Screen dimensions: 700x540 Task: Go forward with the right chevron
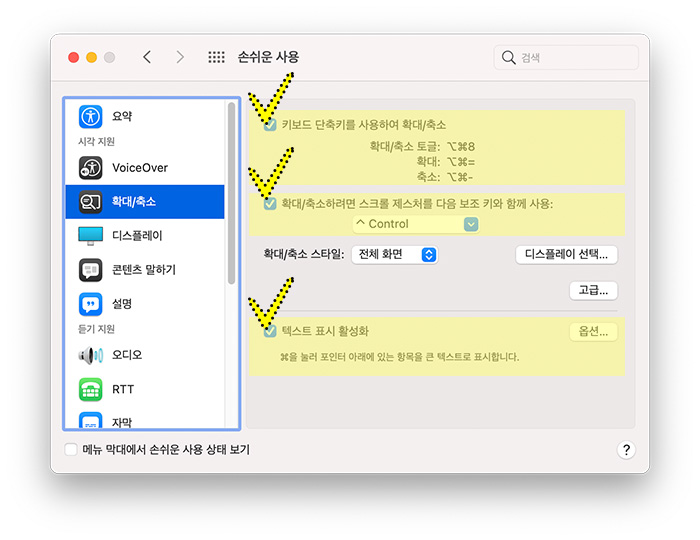[180, 57]
